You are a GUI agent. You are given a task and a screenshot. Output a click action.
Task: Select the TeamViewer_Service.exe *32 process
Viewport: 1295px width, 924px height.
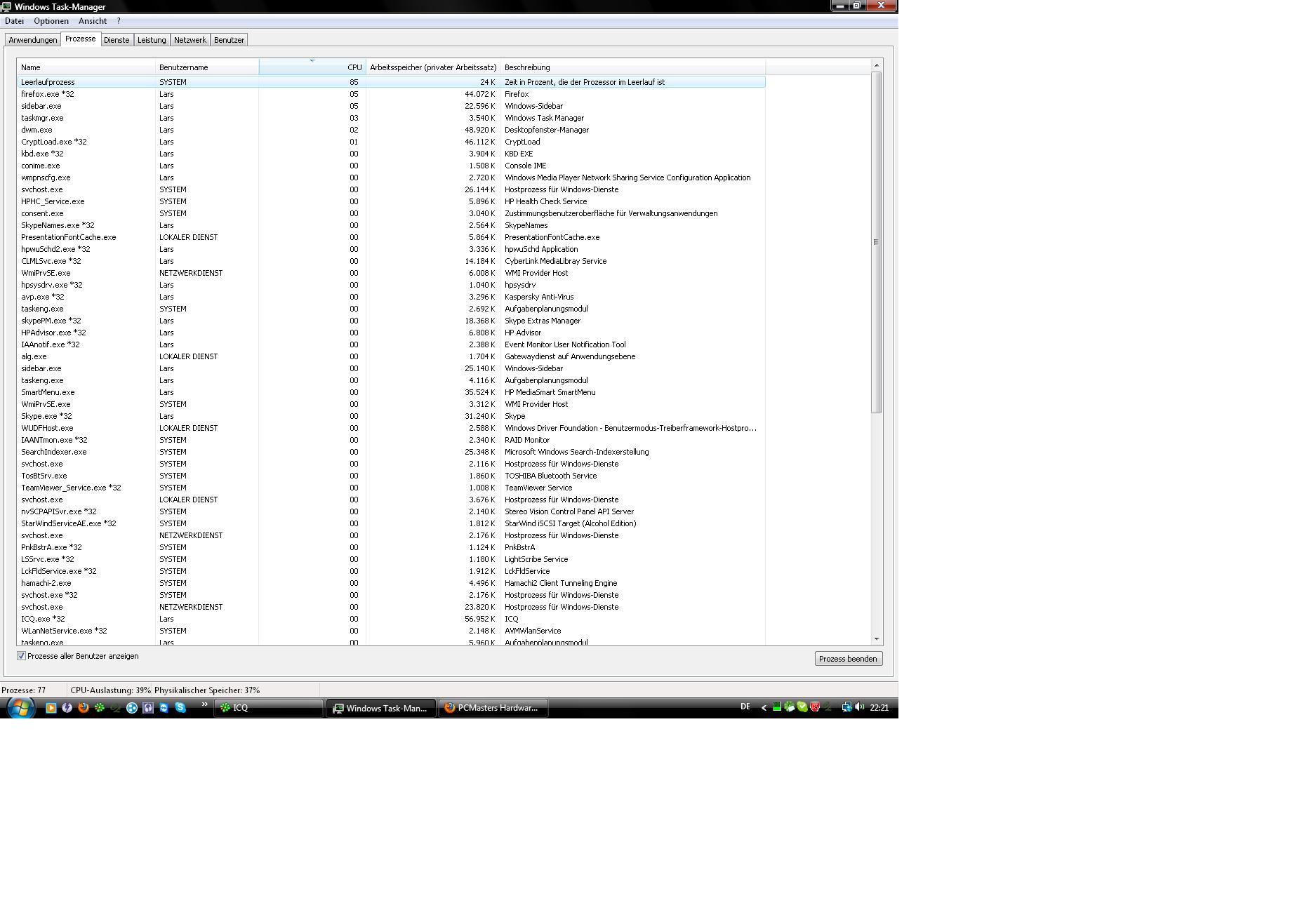point(391,488)
